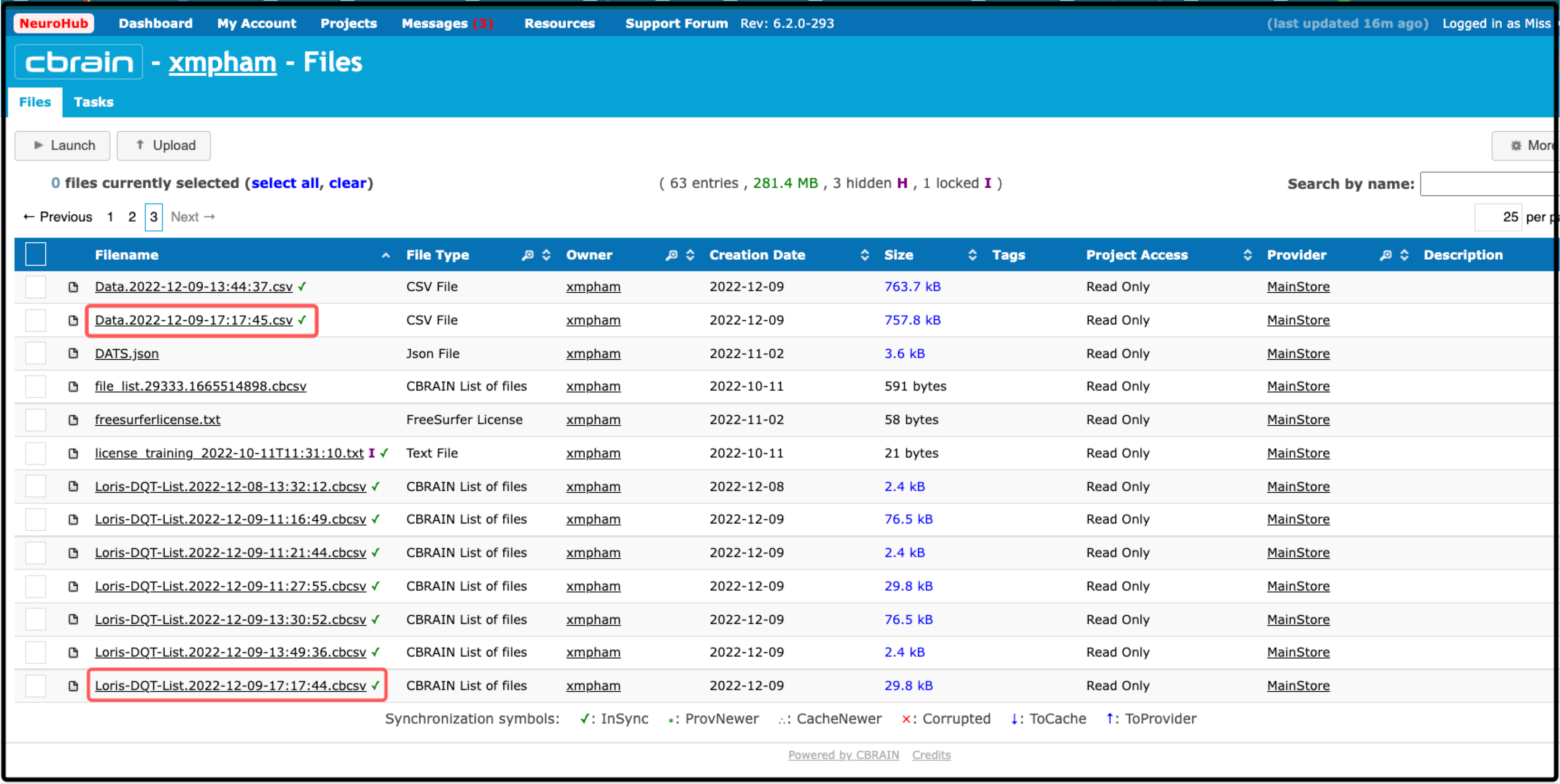Open the Dashboard menu item
Screen dimensions: 1560x784
click(x=156, y=23)
